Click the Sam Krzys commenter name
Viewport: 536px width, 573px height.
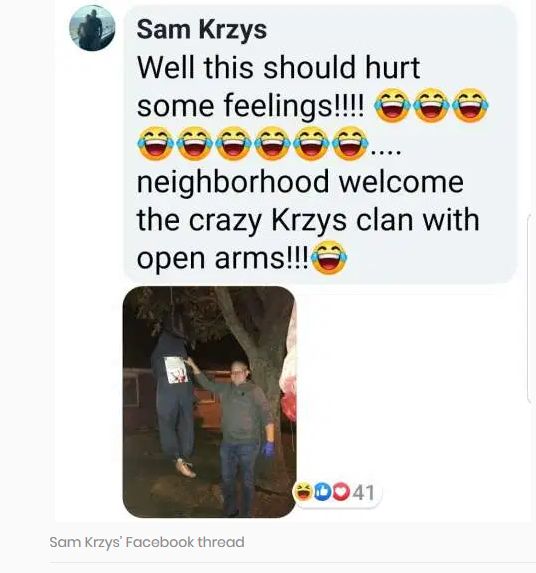pyautogui.click(x=202, y=29)
